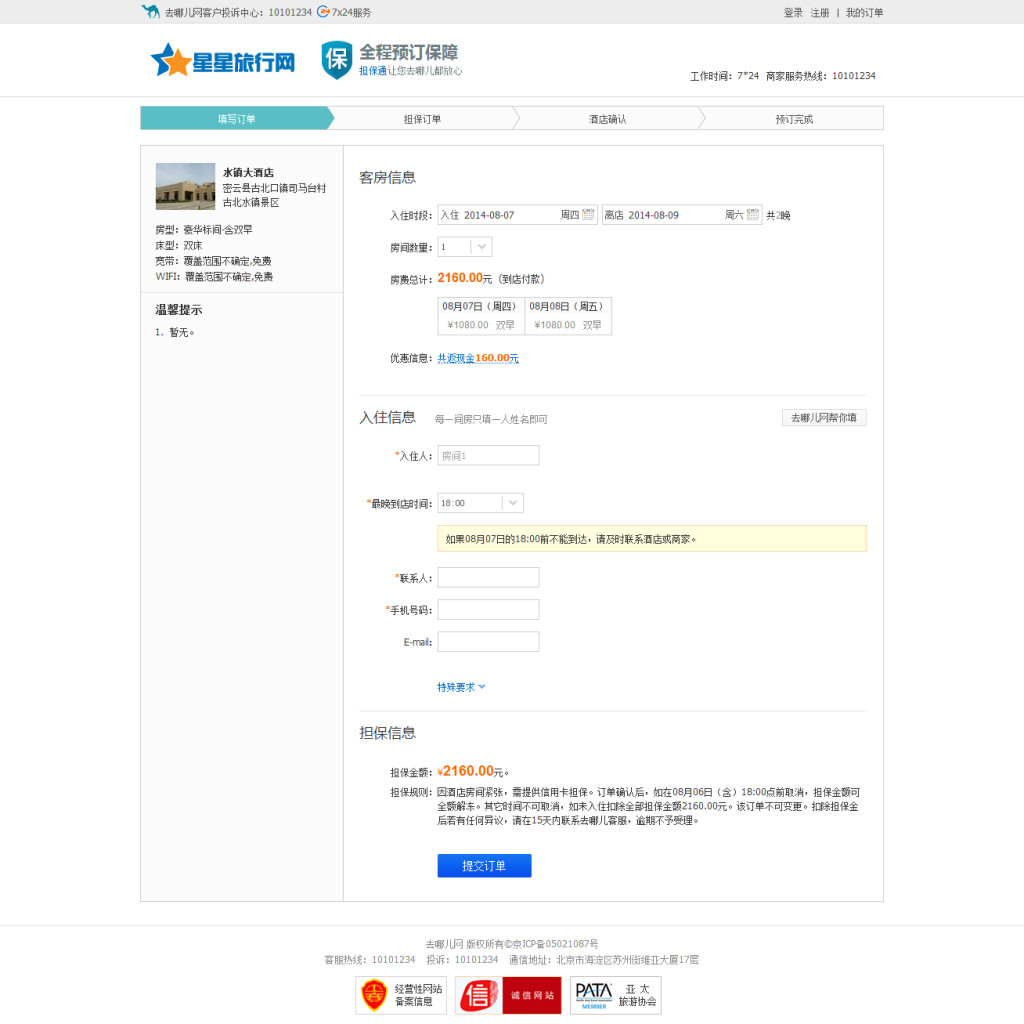Select the 担保订单 step tab
Screen dimensions: 1024x1024
pyautogui.click(x=422, y=119)
